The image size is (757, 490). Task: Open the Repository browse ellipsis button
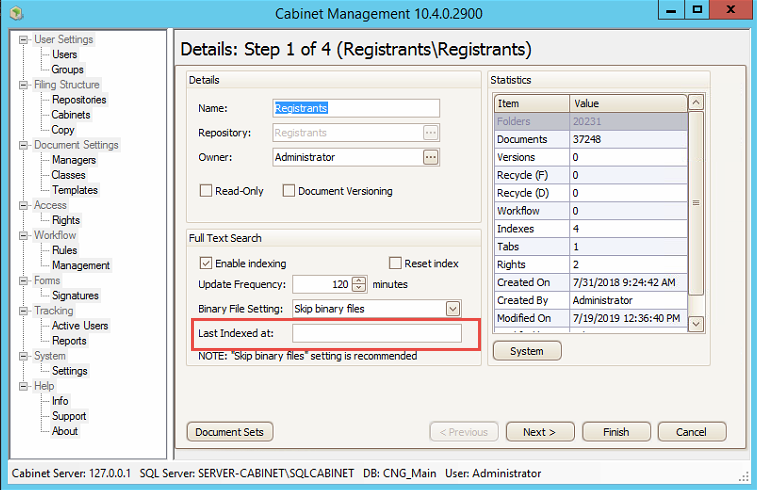tap(431, 132)
